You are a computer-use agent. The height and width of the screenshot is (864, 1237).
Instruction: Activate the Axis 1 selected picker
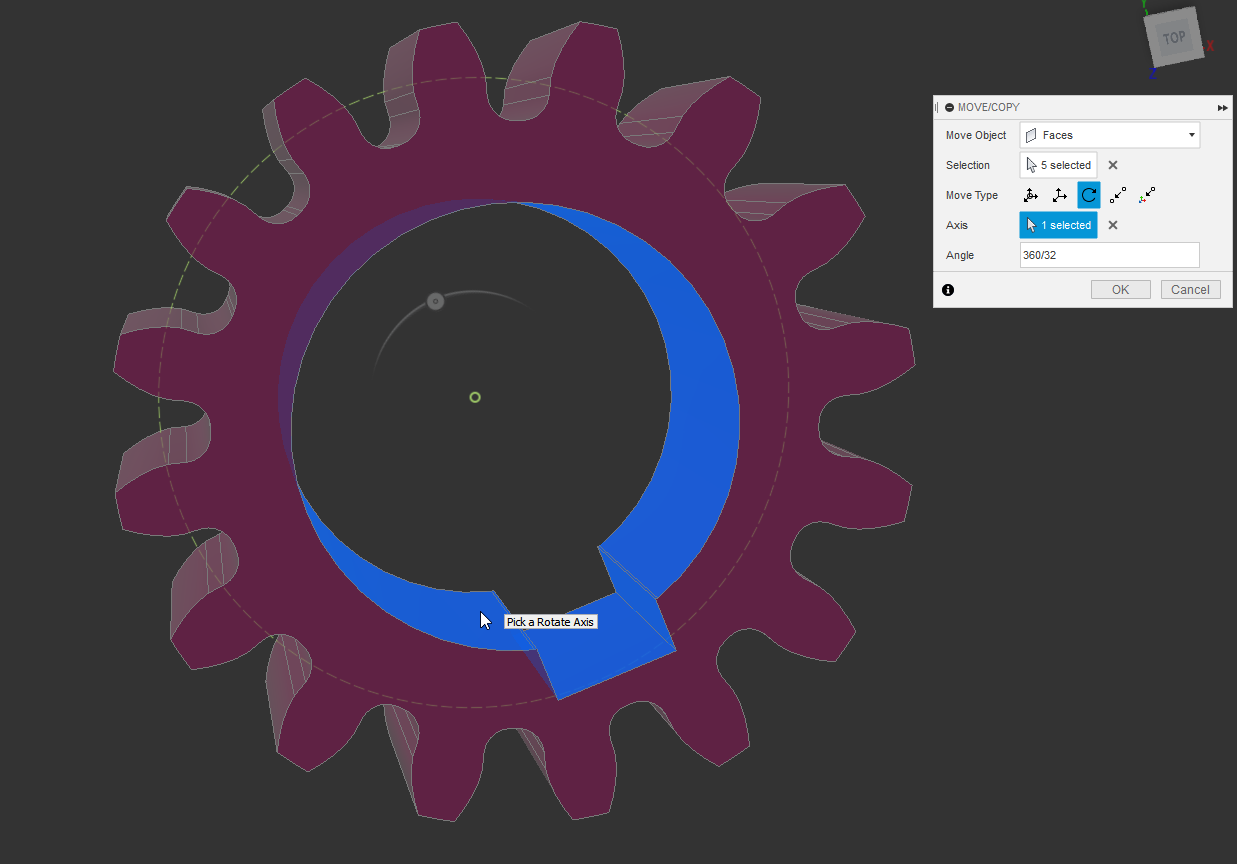(1058, 225)
